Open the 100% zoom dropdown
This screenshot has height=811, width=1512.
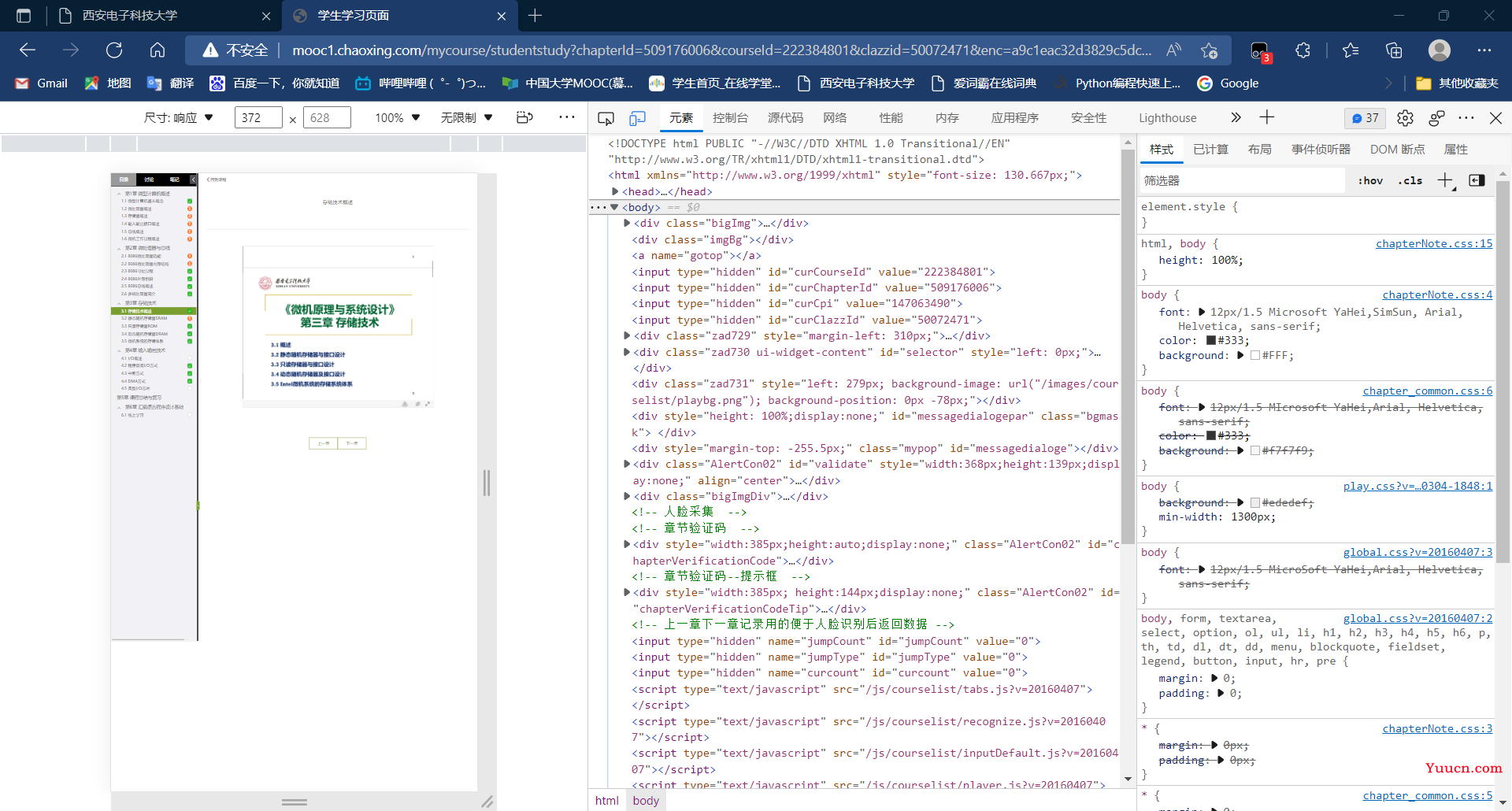pyautogui.click(x=398, y=117)
